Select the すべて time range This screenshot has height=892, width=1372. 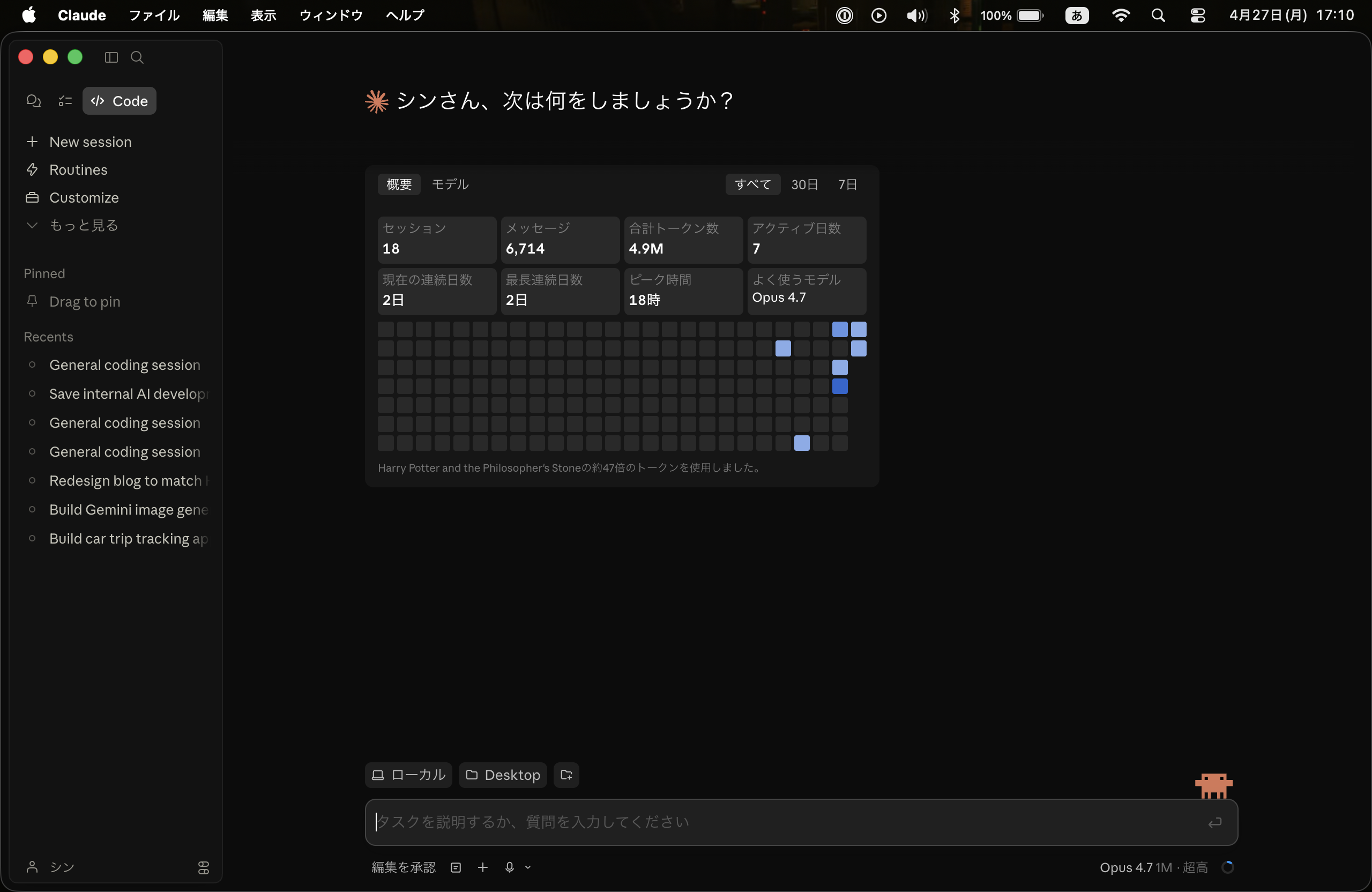click(753, 184)
